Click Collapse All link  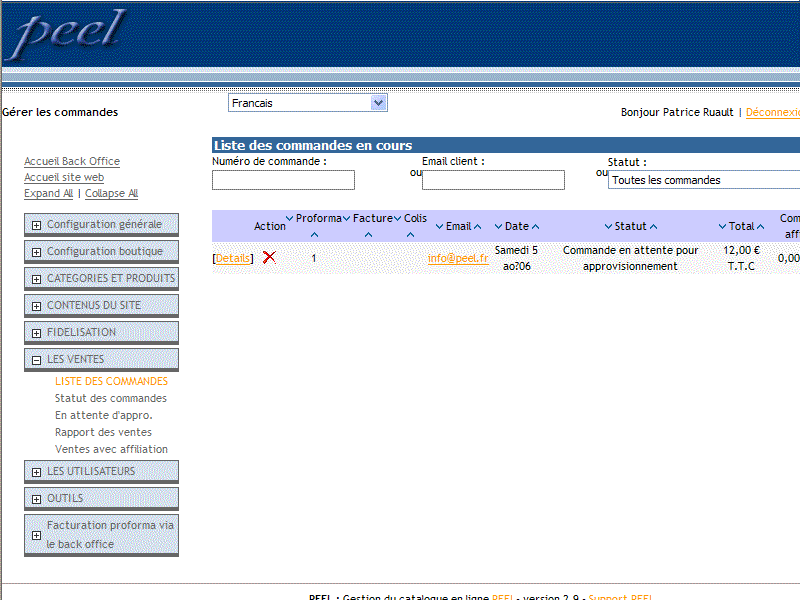coord(111,193)
